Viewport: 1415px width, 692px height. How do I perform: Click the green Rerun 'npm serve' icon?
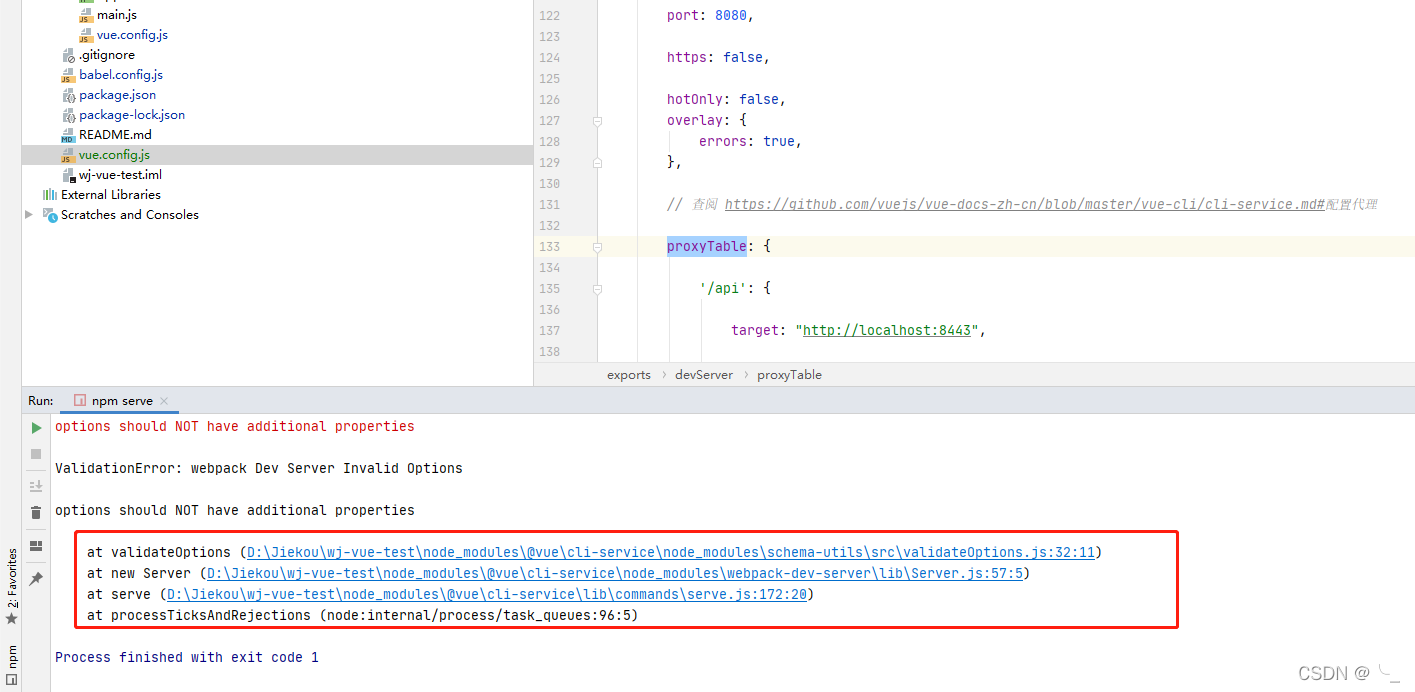pos(35,427)
